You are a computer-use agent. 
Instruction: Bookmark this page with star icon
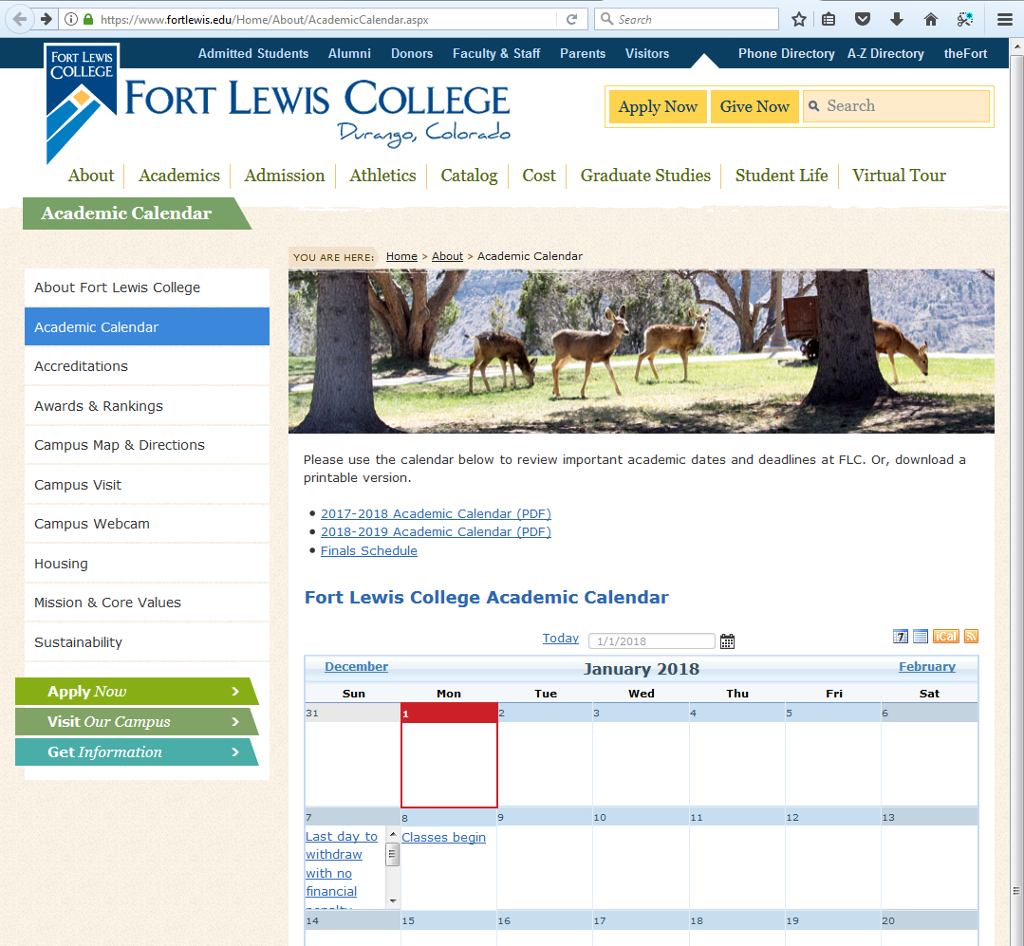point(799,19)
